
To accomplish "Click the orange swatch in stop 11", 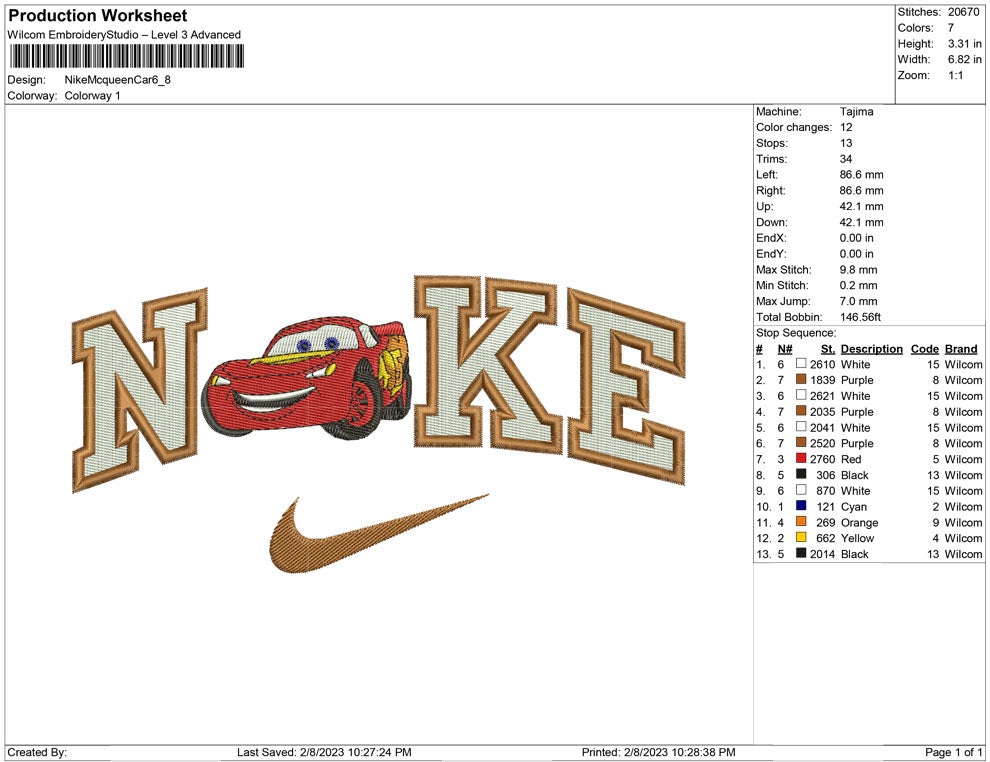I will (x=801, y=522).
